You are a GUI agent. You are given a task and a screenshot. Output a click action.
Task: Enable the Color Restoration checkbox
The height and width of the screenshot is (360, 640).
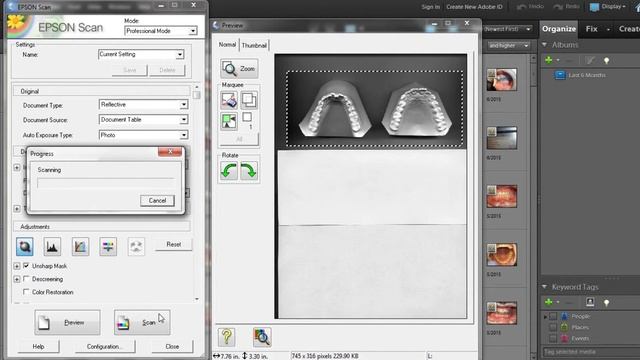(27, 292)
